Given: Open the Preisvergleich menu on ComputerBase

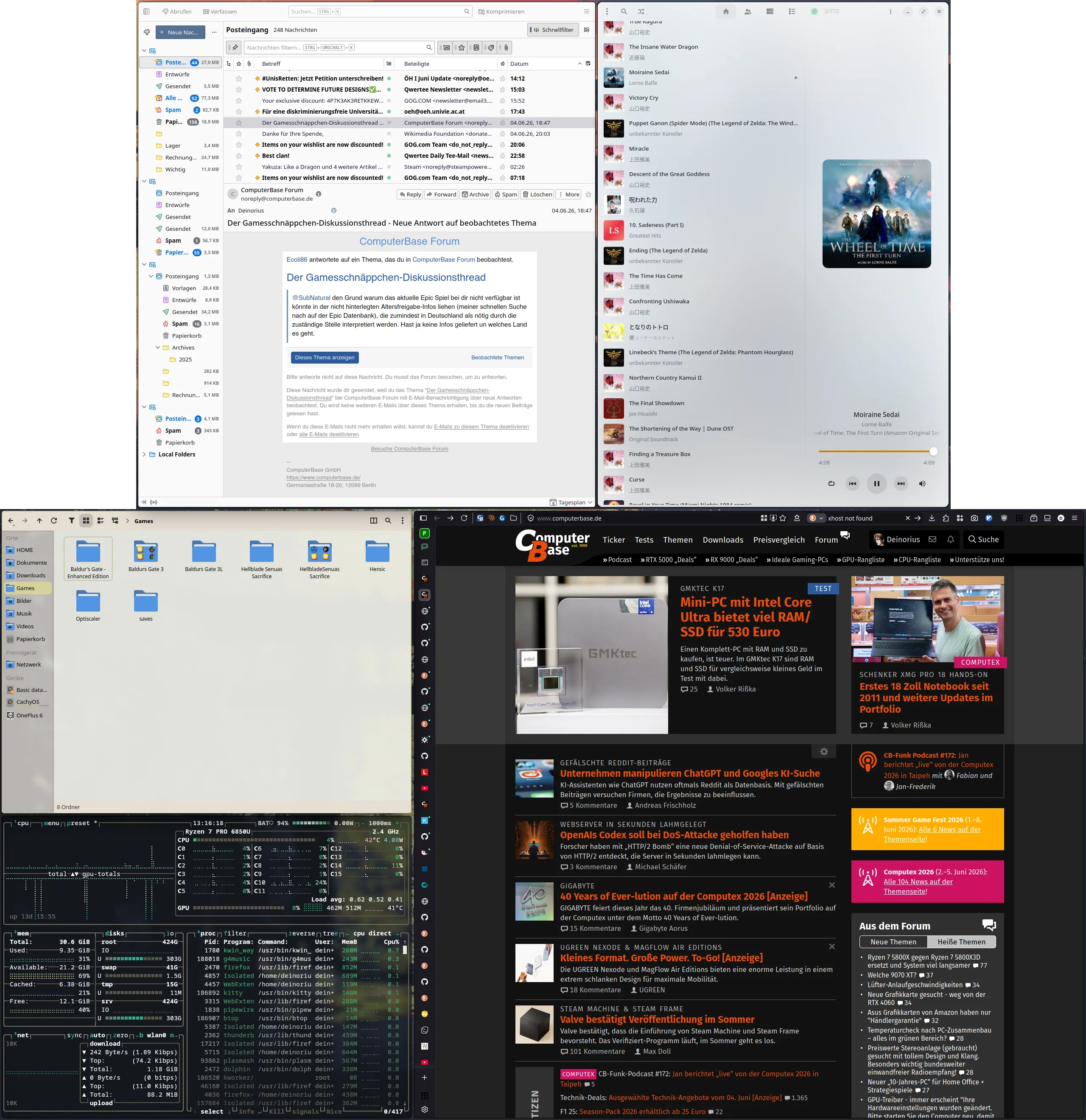Looking at the screenshot, I should [x=778, y=540].
